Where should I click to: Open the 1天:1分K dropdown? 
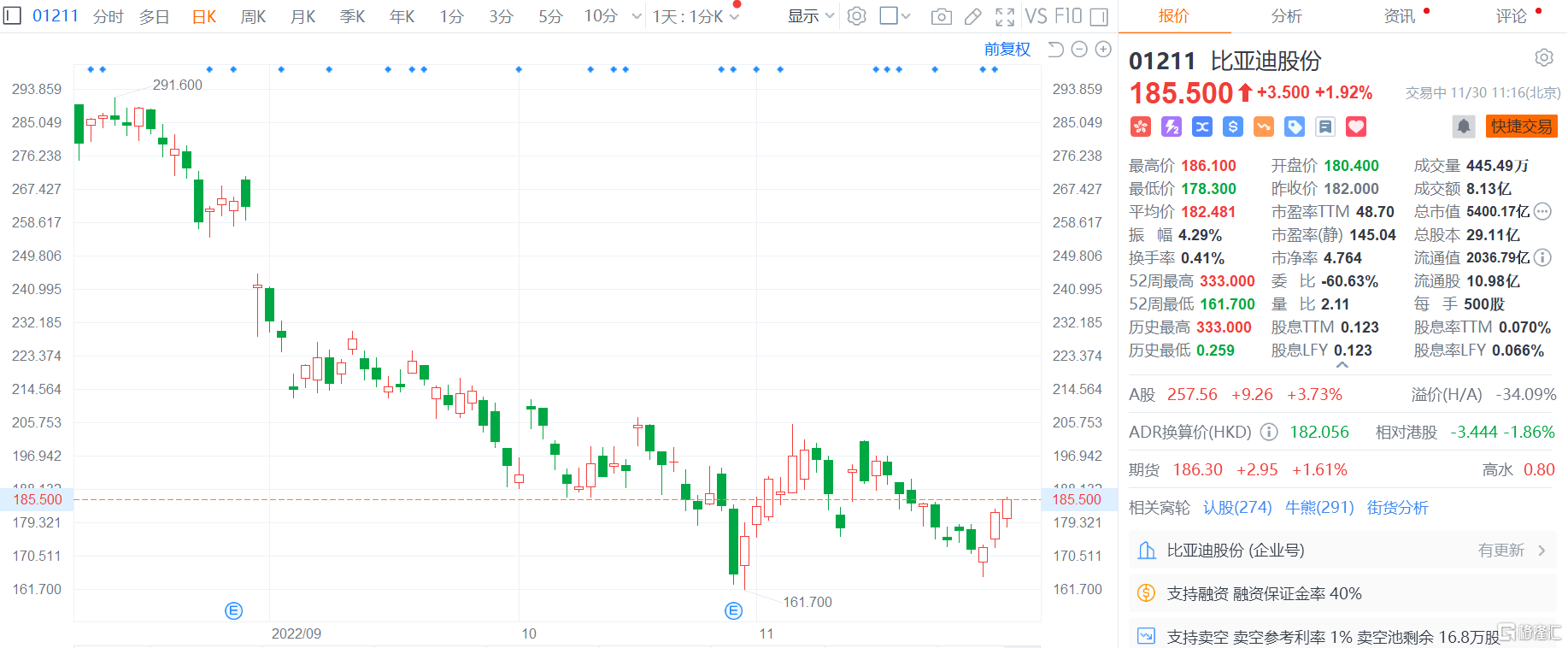(x=696, y=16)
